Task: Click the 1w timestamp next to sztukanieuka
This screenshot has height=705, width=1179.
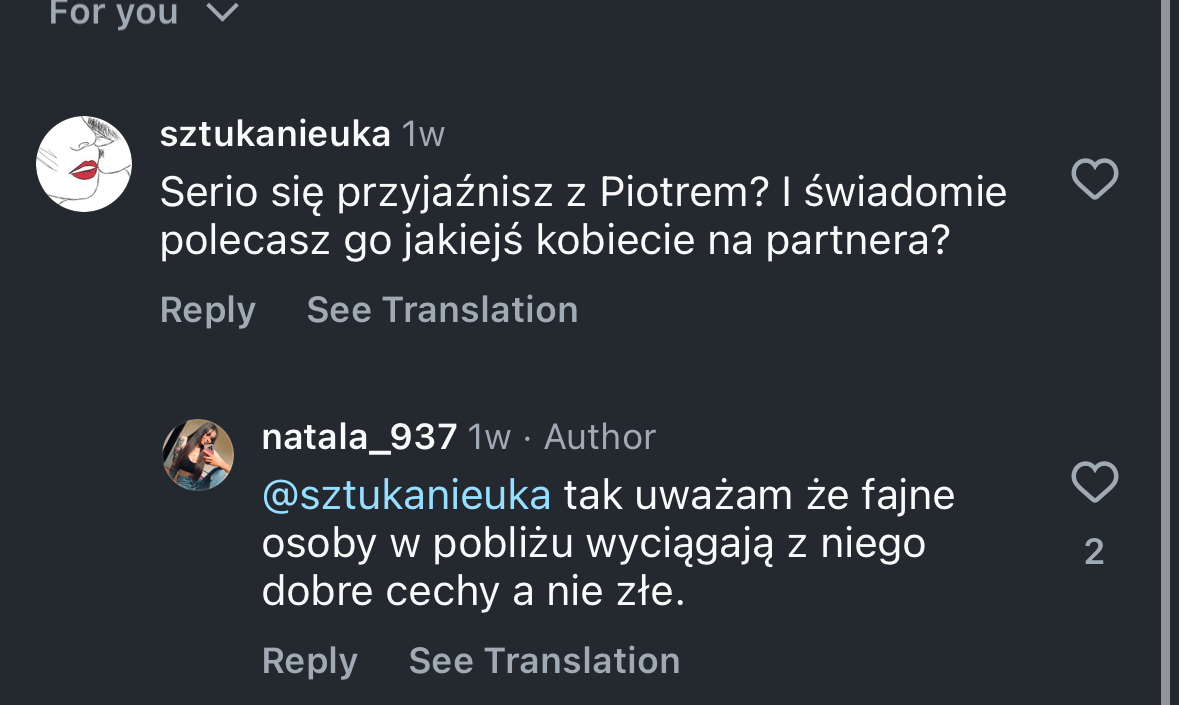Action: 423,134
